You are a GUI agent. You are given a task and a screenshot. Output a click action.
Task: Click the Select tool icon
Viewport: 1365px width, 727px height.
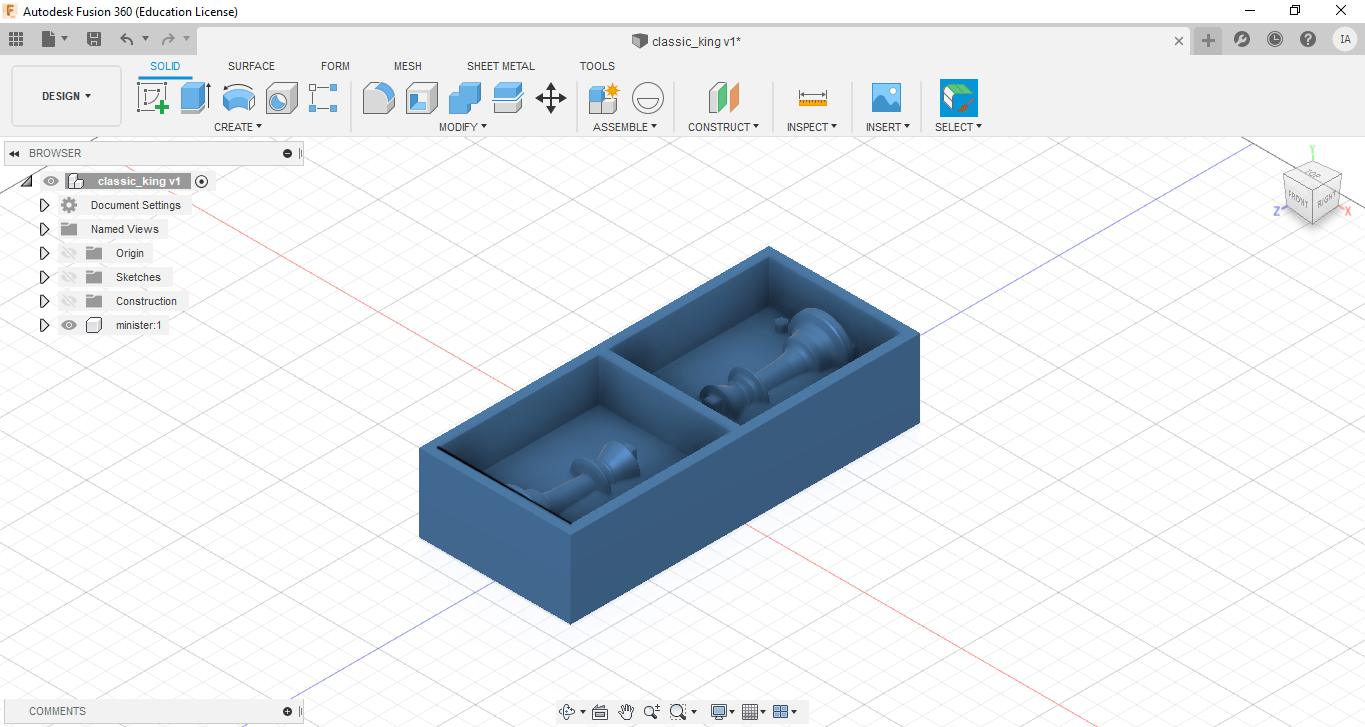pos(958,98)
